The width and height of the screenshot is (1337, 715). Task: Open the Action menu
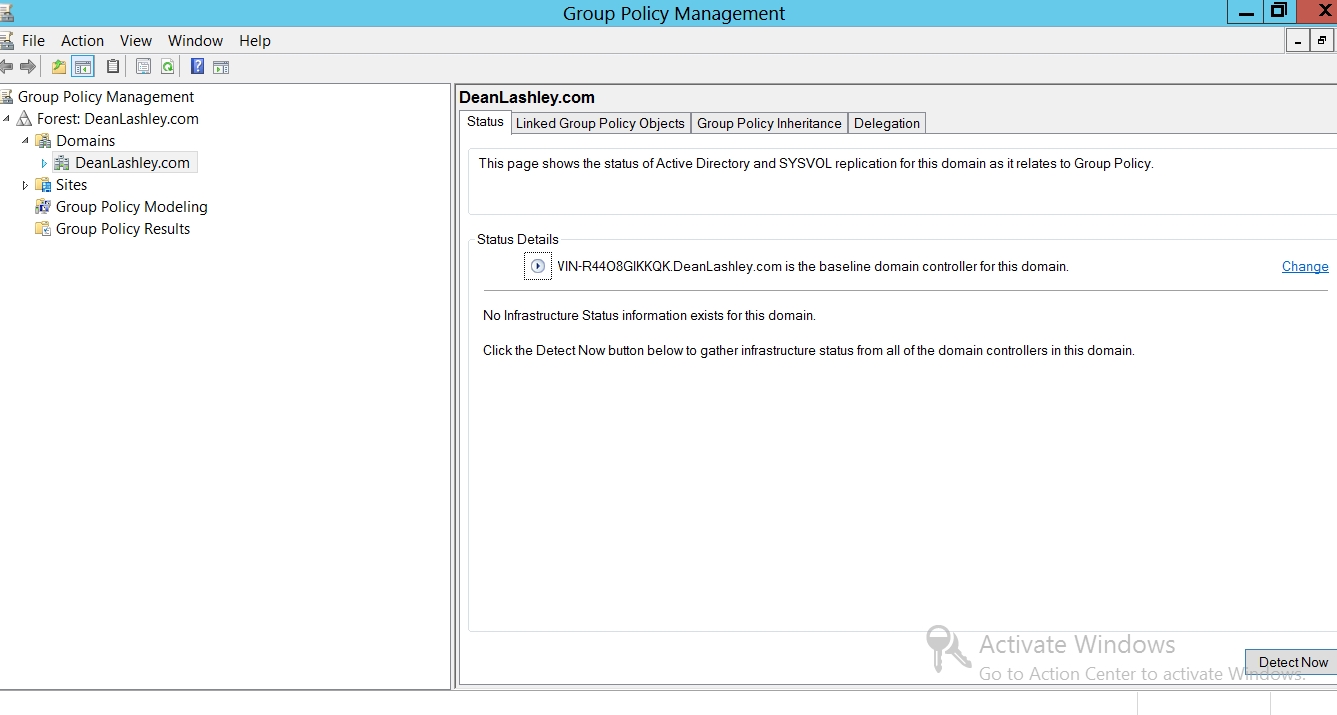[x=82, y=41]
